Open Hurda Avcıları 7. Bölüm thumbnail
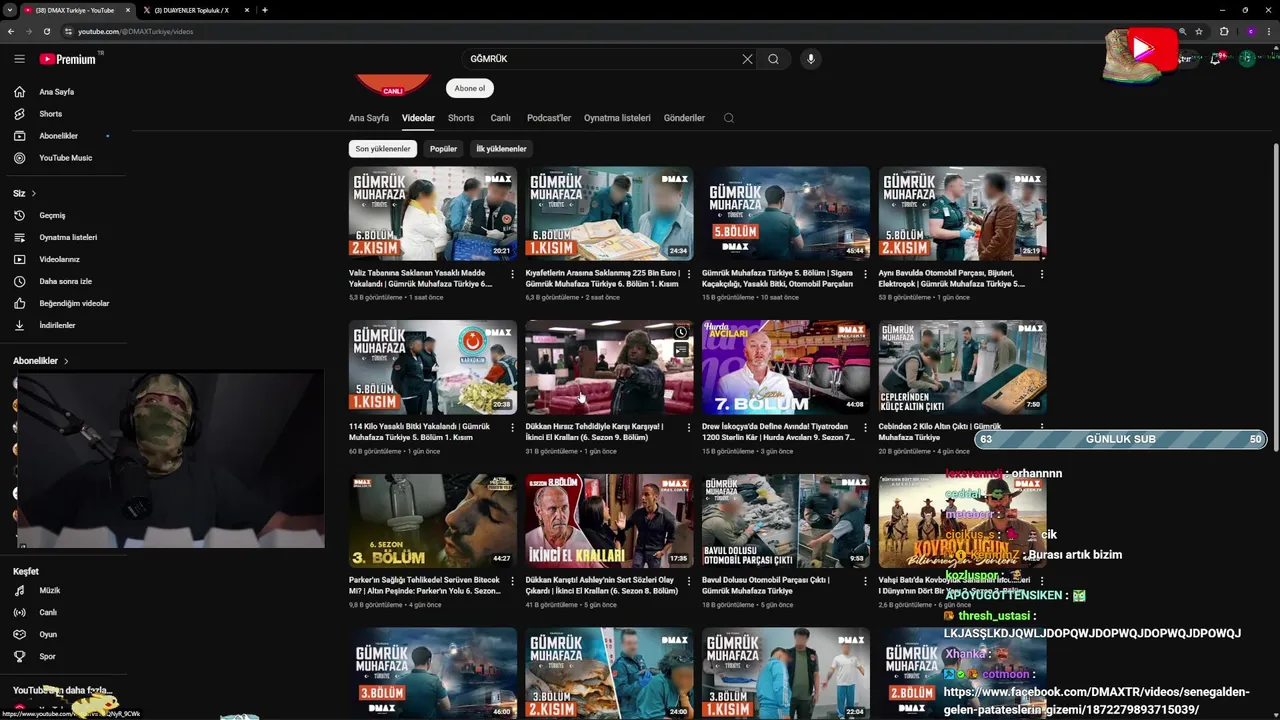The image size is (1280, 720). click(786, 367)
